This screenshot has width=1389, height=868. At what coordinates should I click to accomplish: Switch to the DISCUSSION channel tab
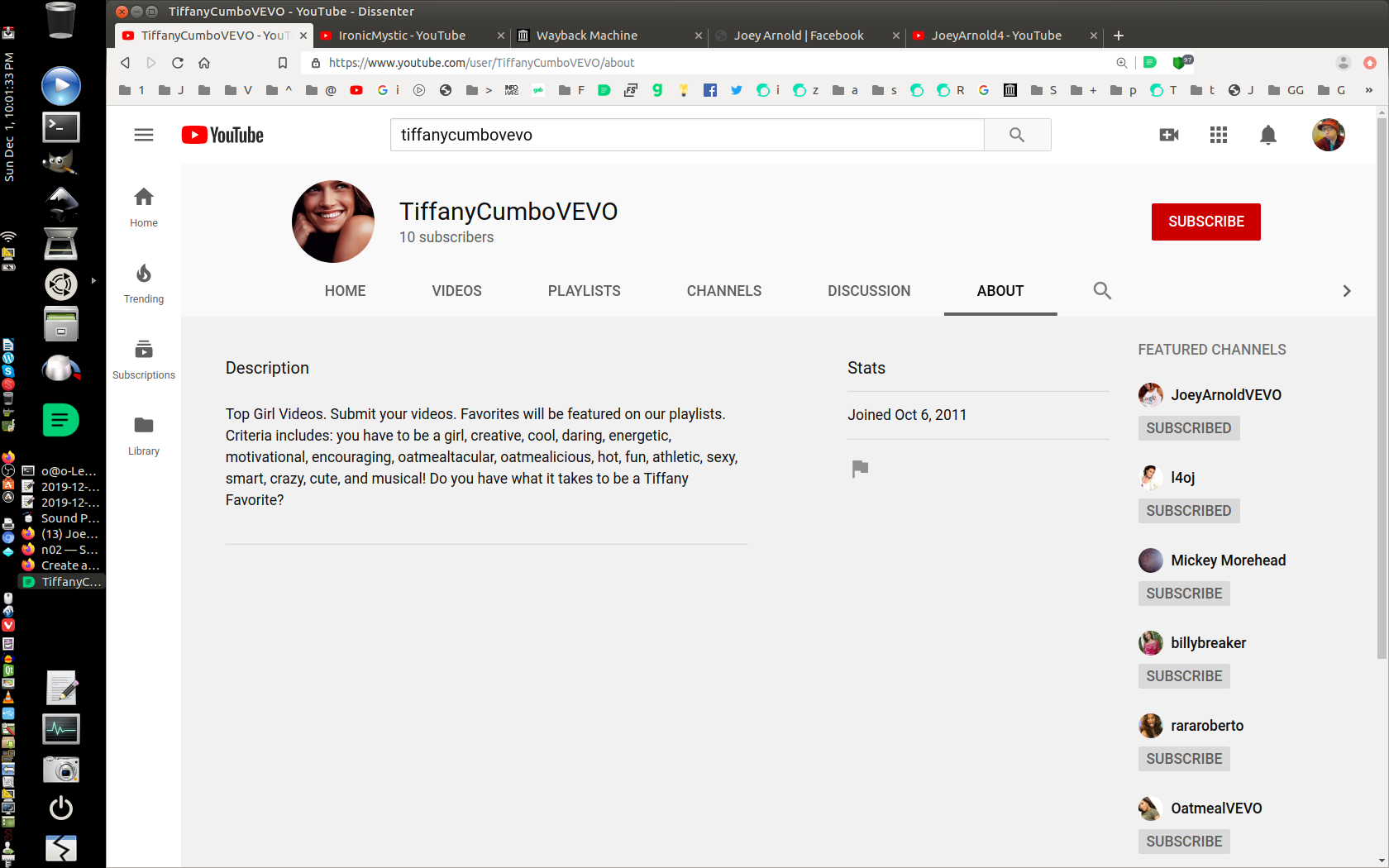[869, 291]
